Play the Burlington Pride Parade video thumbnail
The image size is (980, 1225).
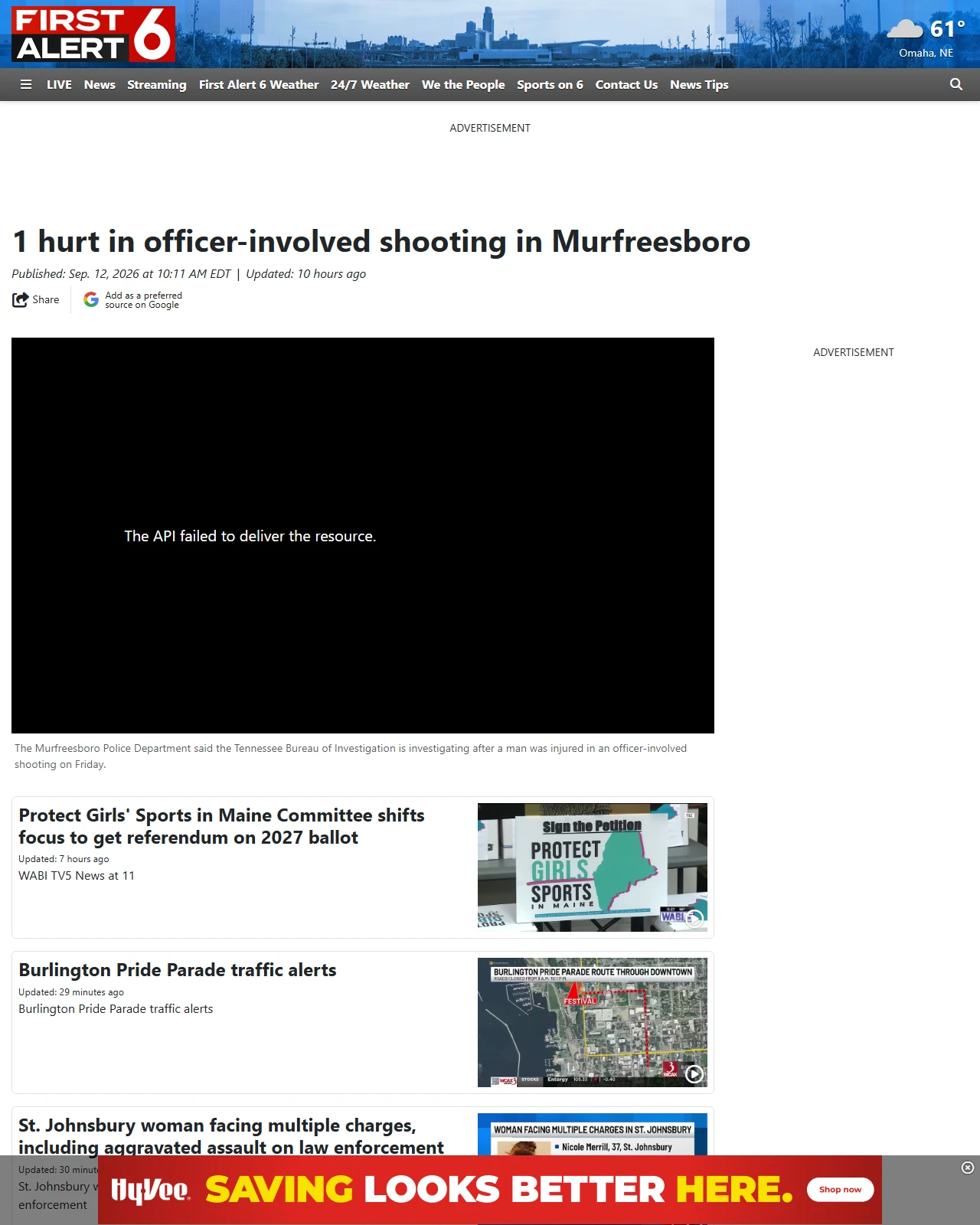coord(593,1022)
